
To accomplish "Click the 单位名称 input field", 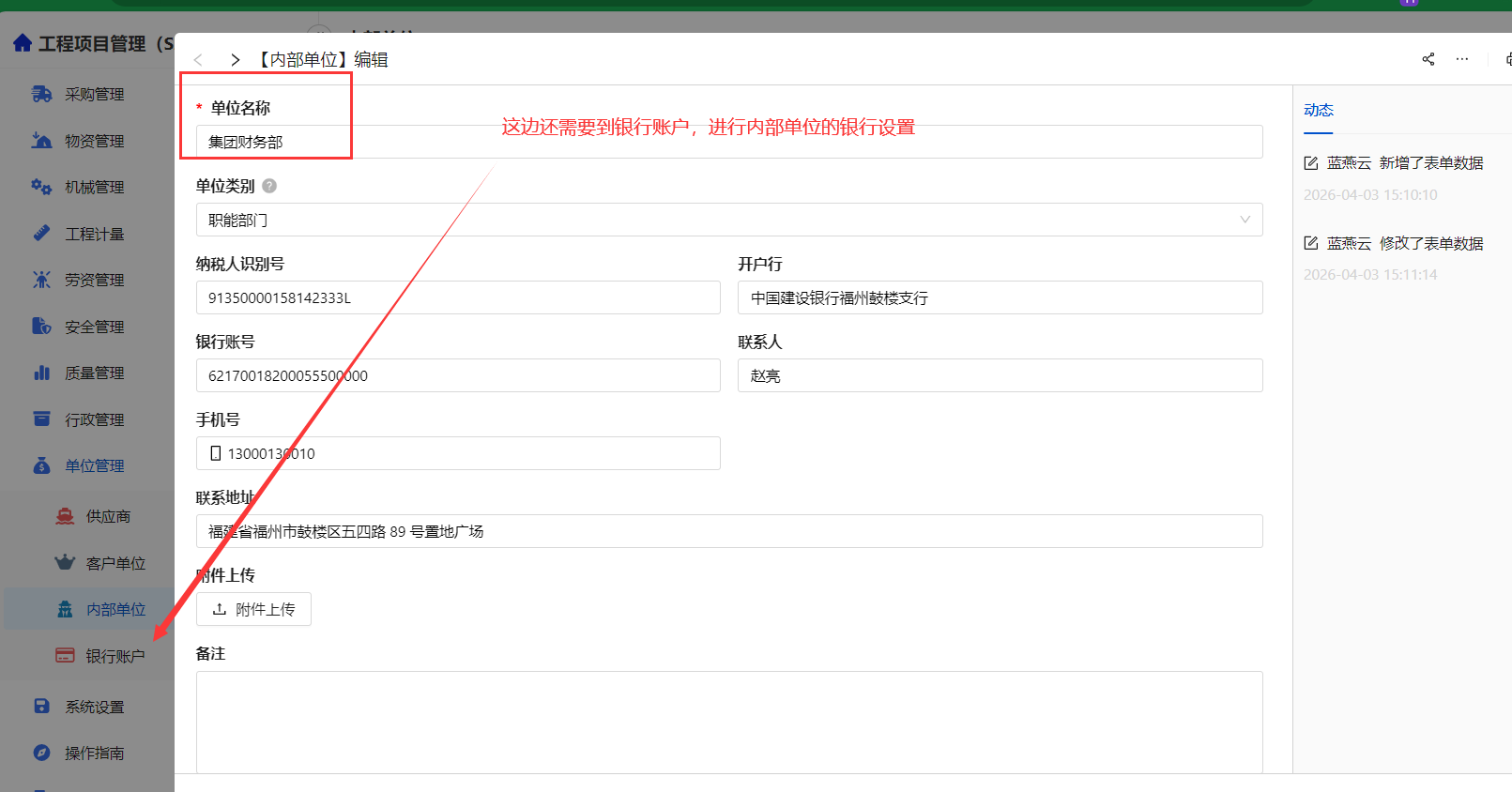I will (x=729, y=142).
